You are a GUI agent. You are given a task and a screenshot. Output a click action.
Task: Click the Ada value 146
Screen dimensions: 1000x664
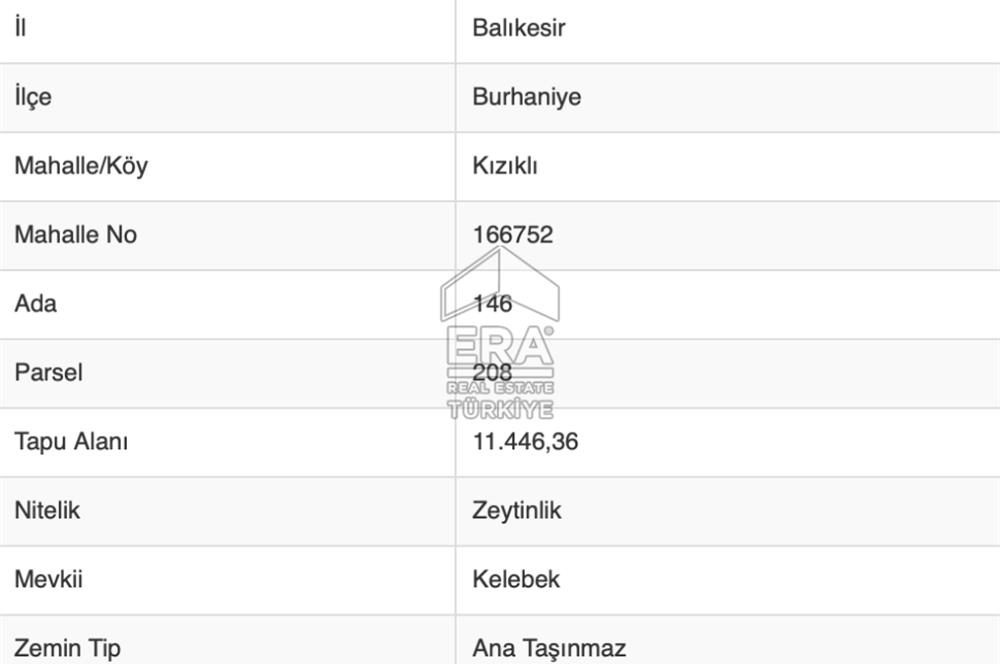click(492, 304)
